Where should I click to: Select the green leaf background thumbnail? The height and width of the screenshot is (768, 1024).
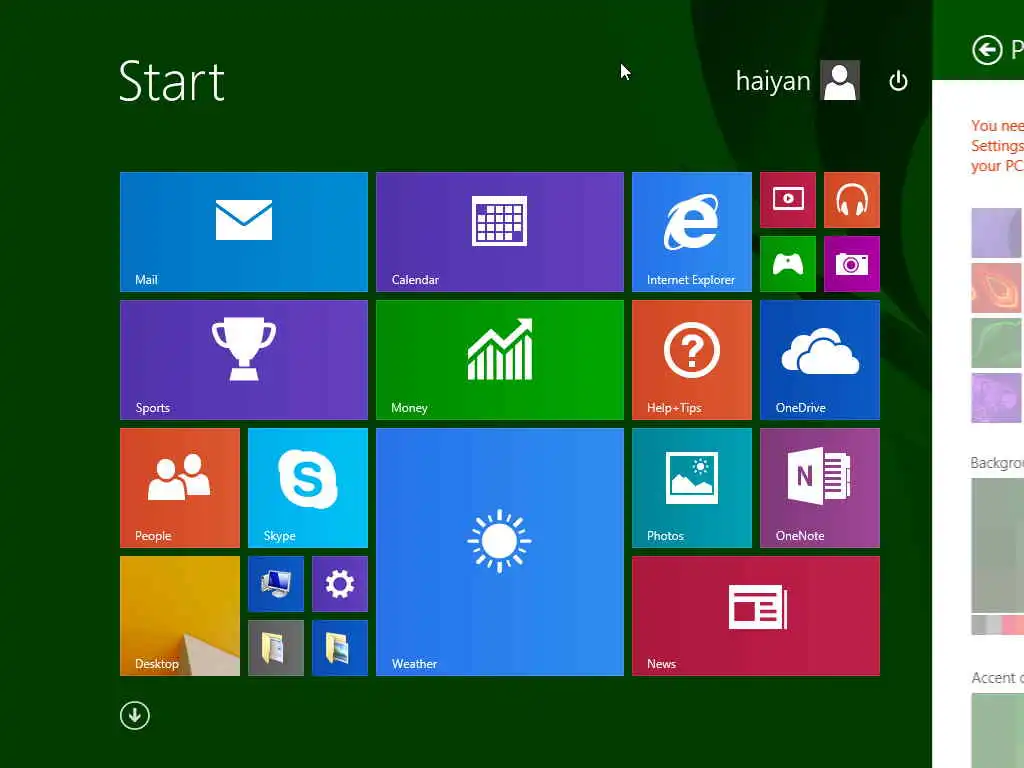tap(997, 343)
